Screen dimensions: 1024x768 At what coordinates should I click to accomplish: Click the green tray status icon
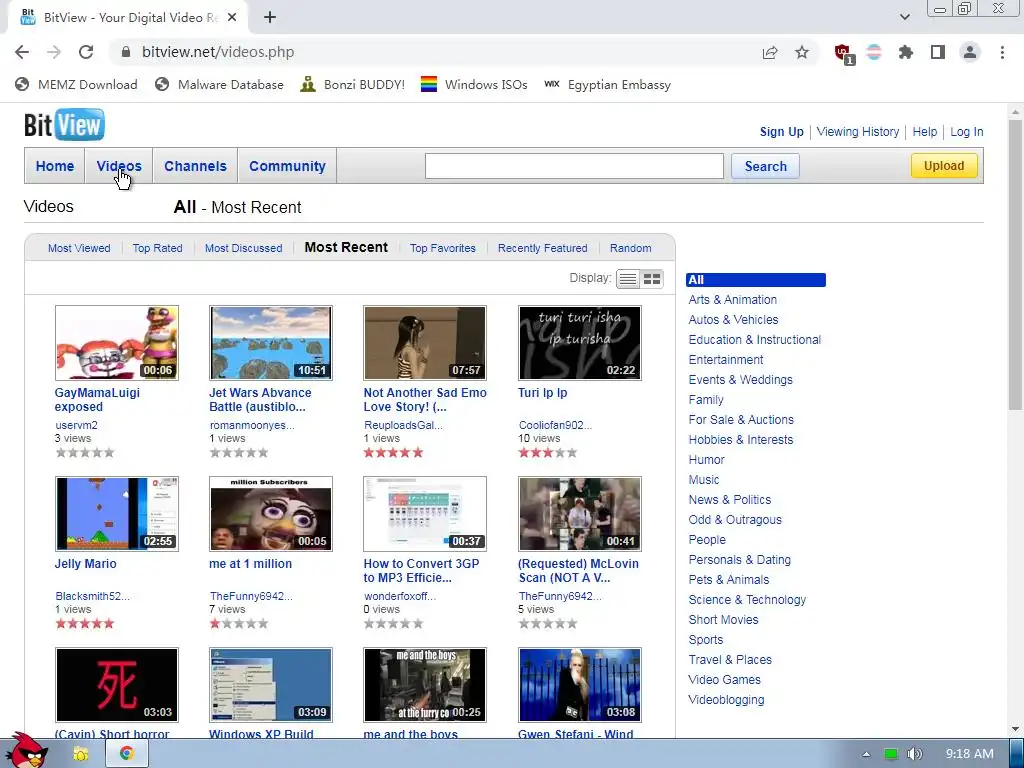890,754
